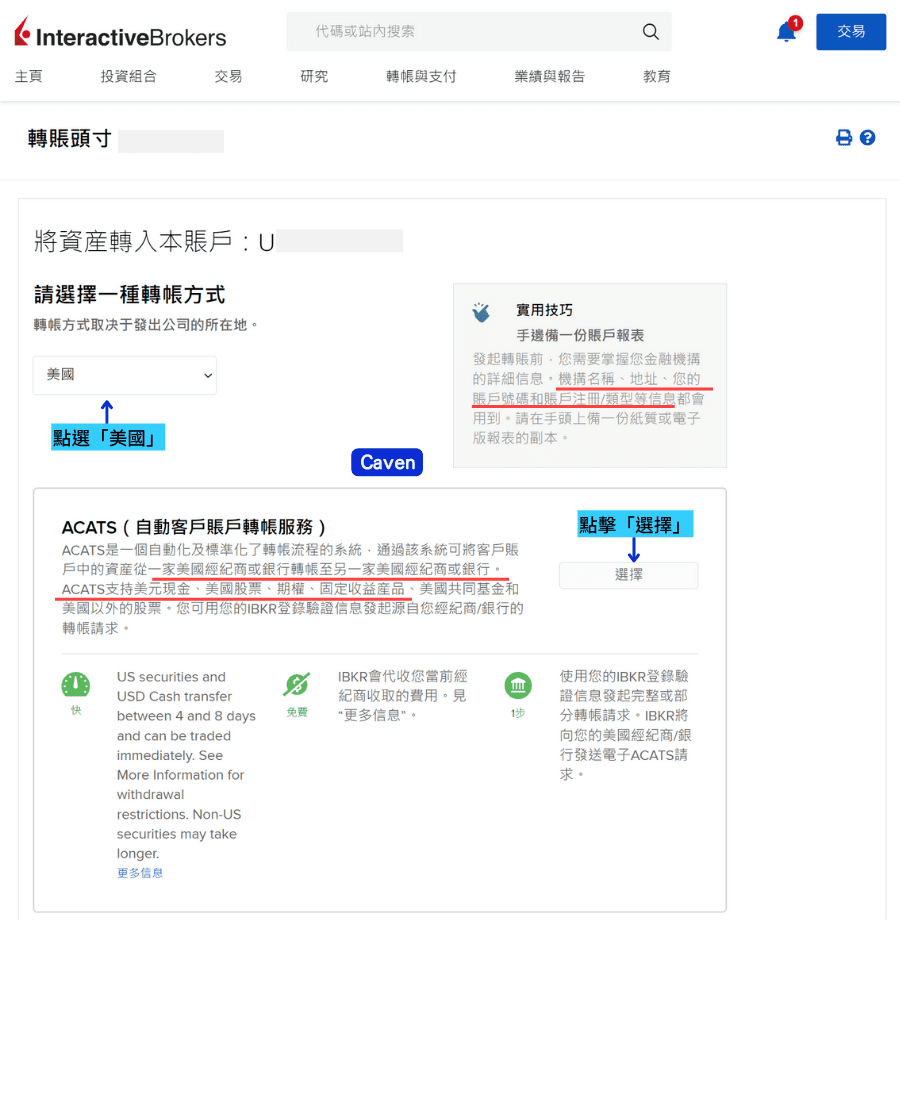This screenshot has height=1100, width=900.
Task: Click the 選擇 button in ACATS section
Action: pyautogui.click(x=628, y=575)
